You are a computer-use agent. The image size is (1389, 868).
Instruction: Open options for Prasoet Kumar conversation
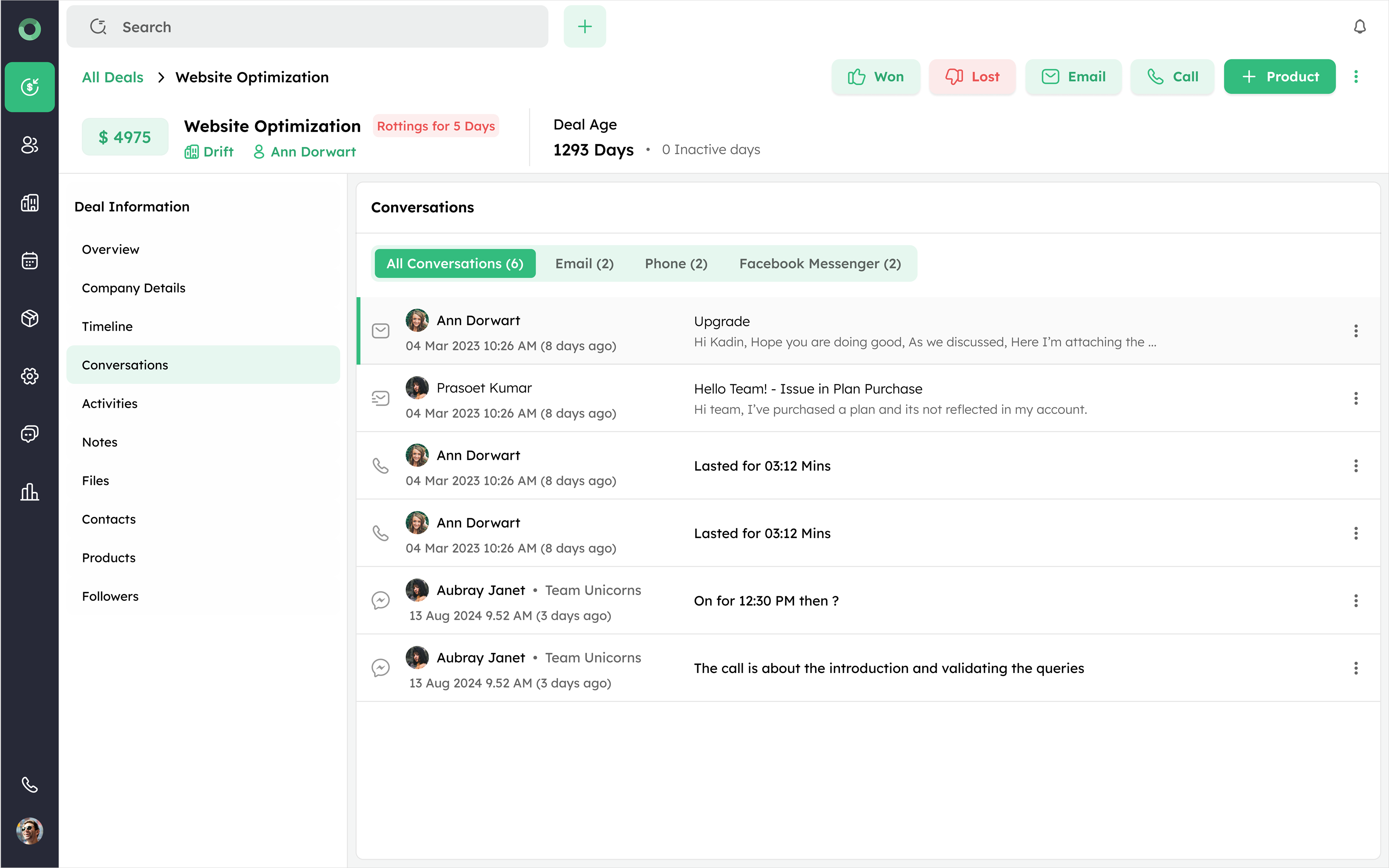[1356, 399]
